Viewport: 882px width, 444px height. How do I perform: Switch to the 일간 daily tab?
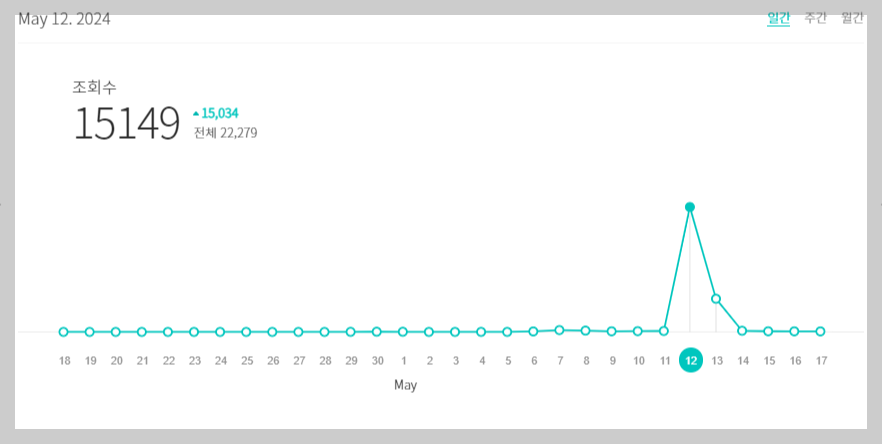tap(778, 17)
